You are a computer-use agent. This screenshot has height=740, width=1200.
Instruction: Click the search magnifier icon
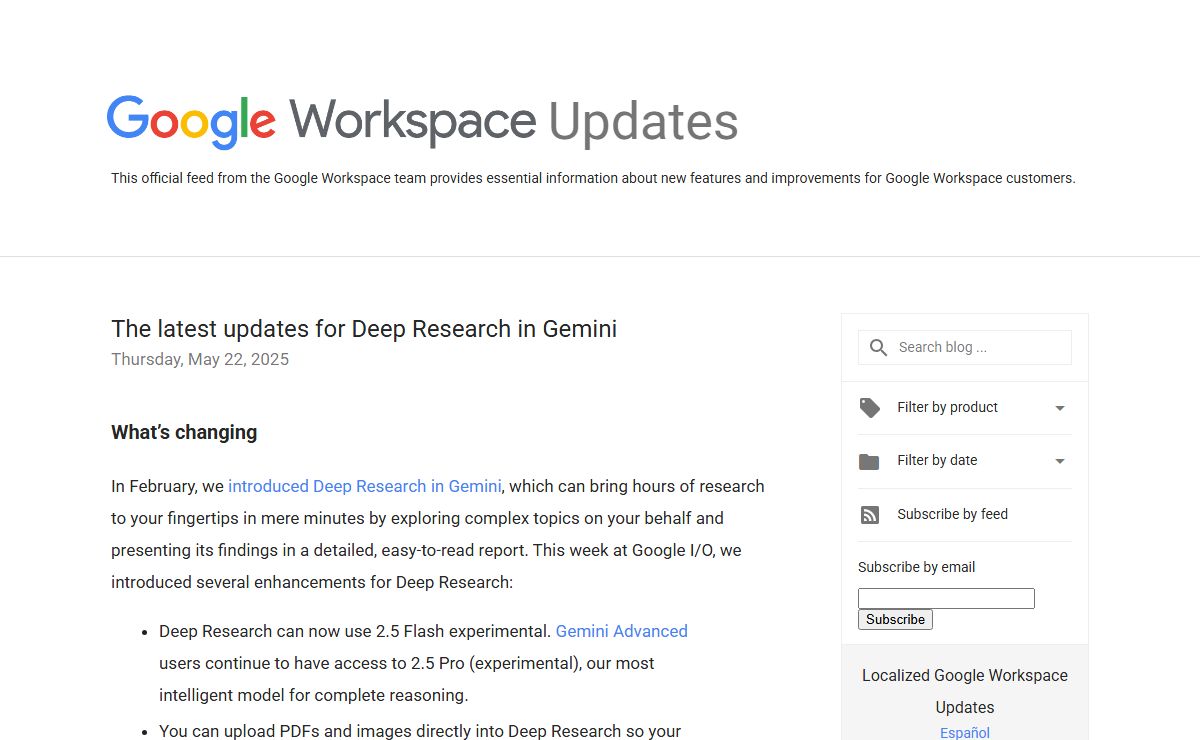pyautogui.click(x=878, y=347)
